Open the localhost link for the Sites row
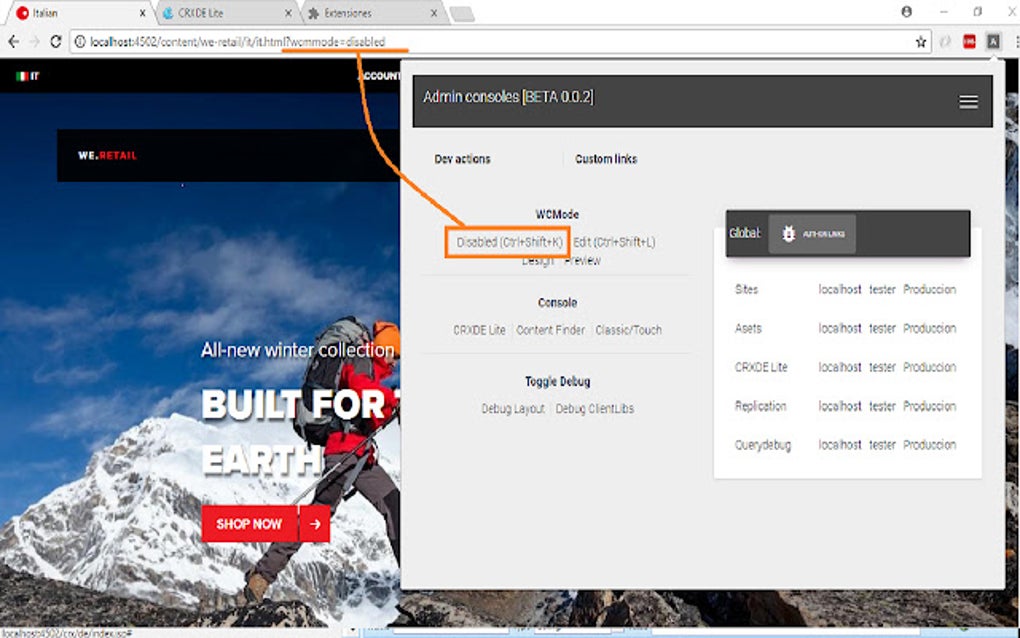This screenshot has width=1020, height=638. tap(838, 289)
